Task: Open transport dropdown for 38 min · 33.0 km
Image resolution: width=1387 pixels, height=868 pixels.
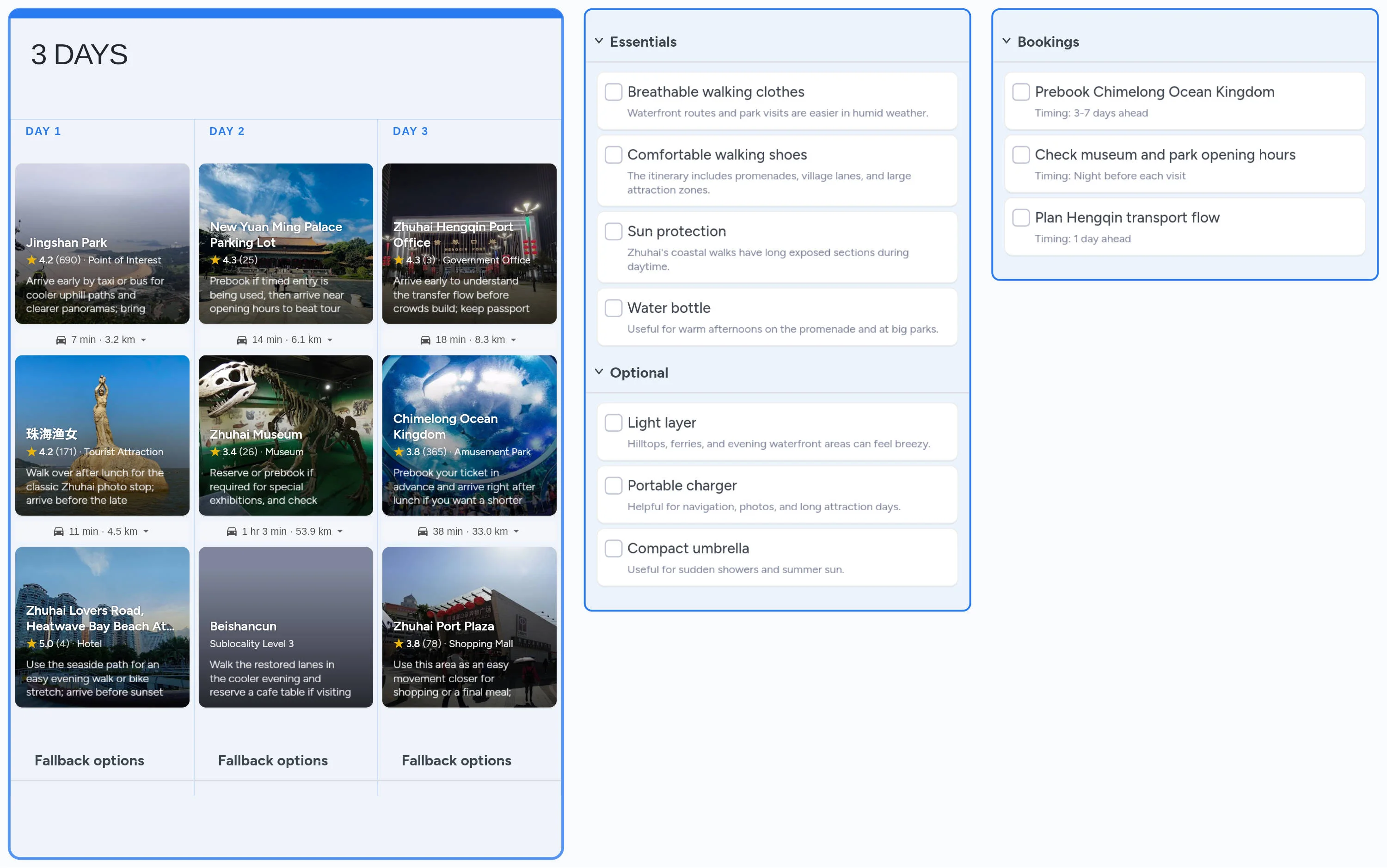Action: [516, 532]
